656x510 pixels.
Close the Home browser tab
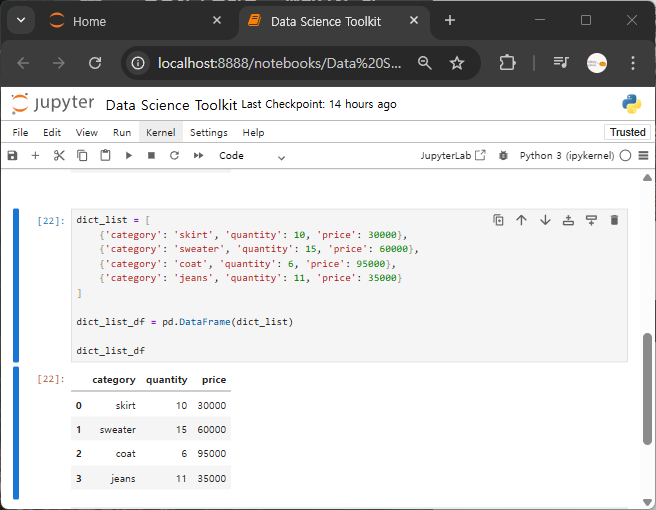click(x=217, y=20)
